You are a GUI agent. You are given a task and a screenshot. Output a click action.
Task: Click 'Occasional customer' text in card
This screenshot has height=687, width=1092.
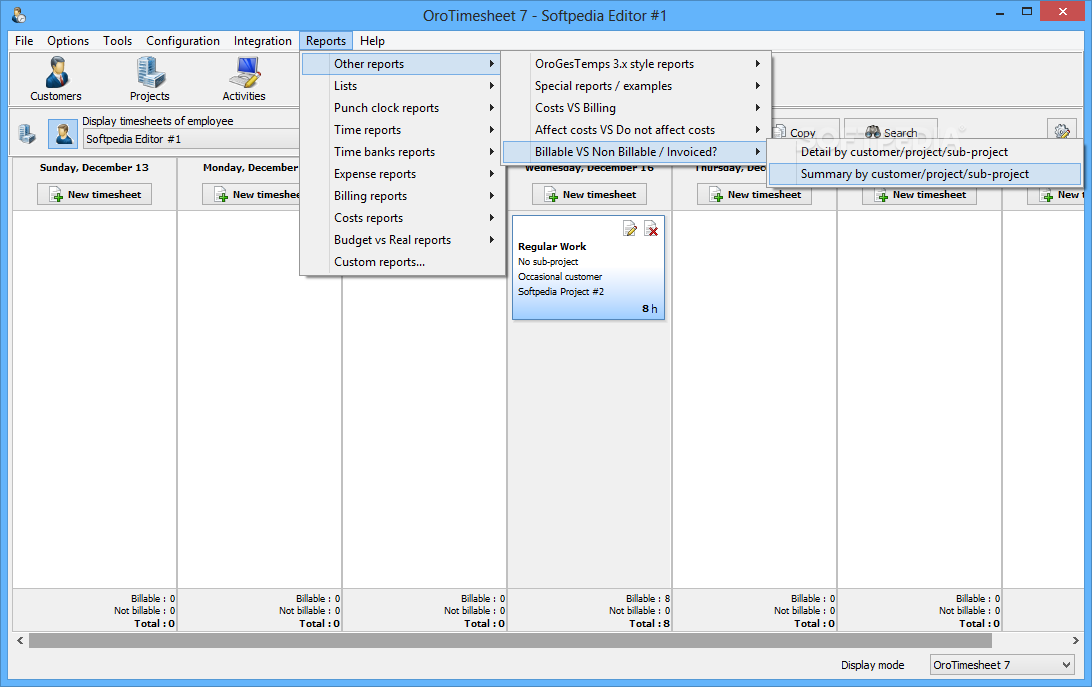pos(560,277)
